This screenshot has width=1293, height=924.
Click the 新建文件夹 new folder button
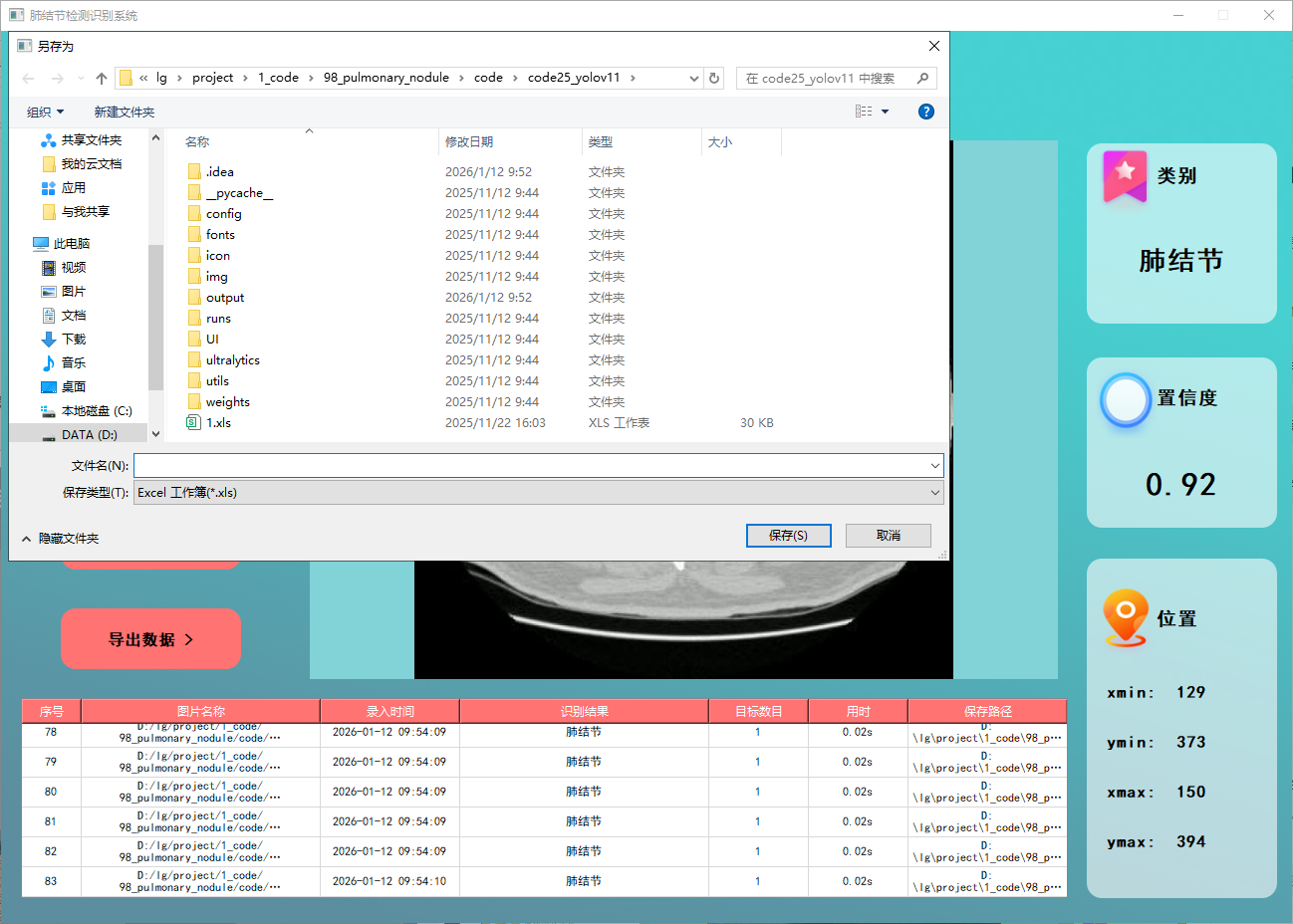coord(125,112)
